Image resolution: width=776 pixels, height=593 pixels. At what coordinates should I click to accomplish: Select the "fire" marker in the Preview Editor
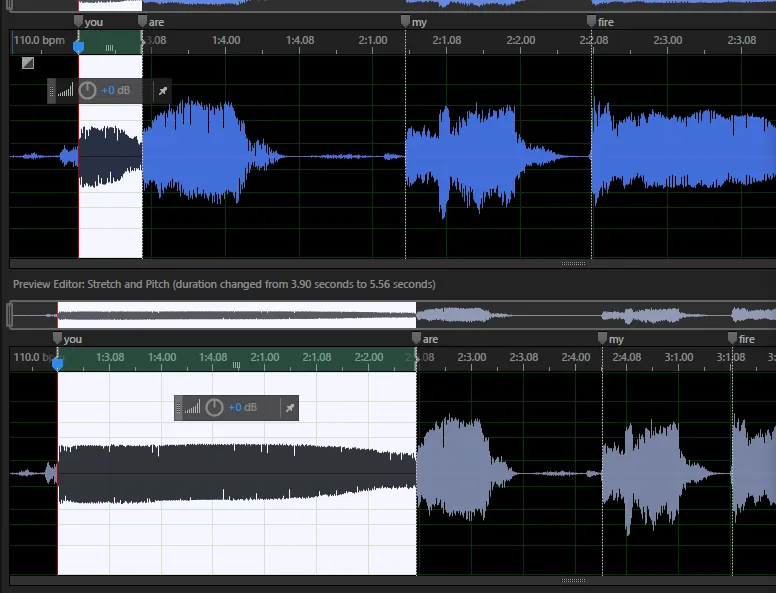[732, 339]
